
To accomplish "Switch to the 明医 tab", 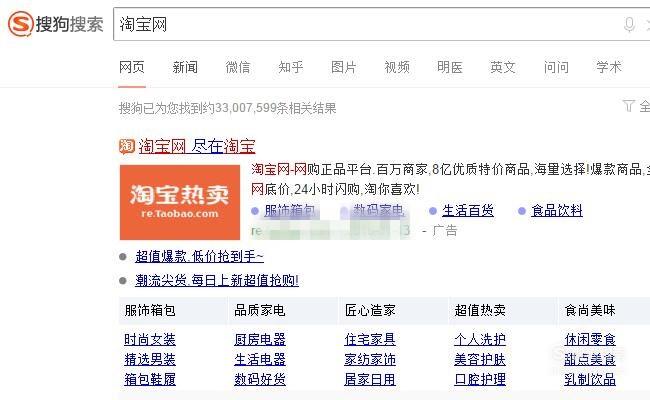I will 450,67.
